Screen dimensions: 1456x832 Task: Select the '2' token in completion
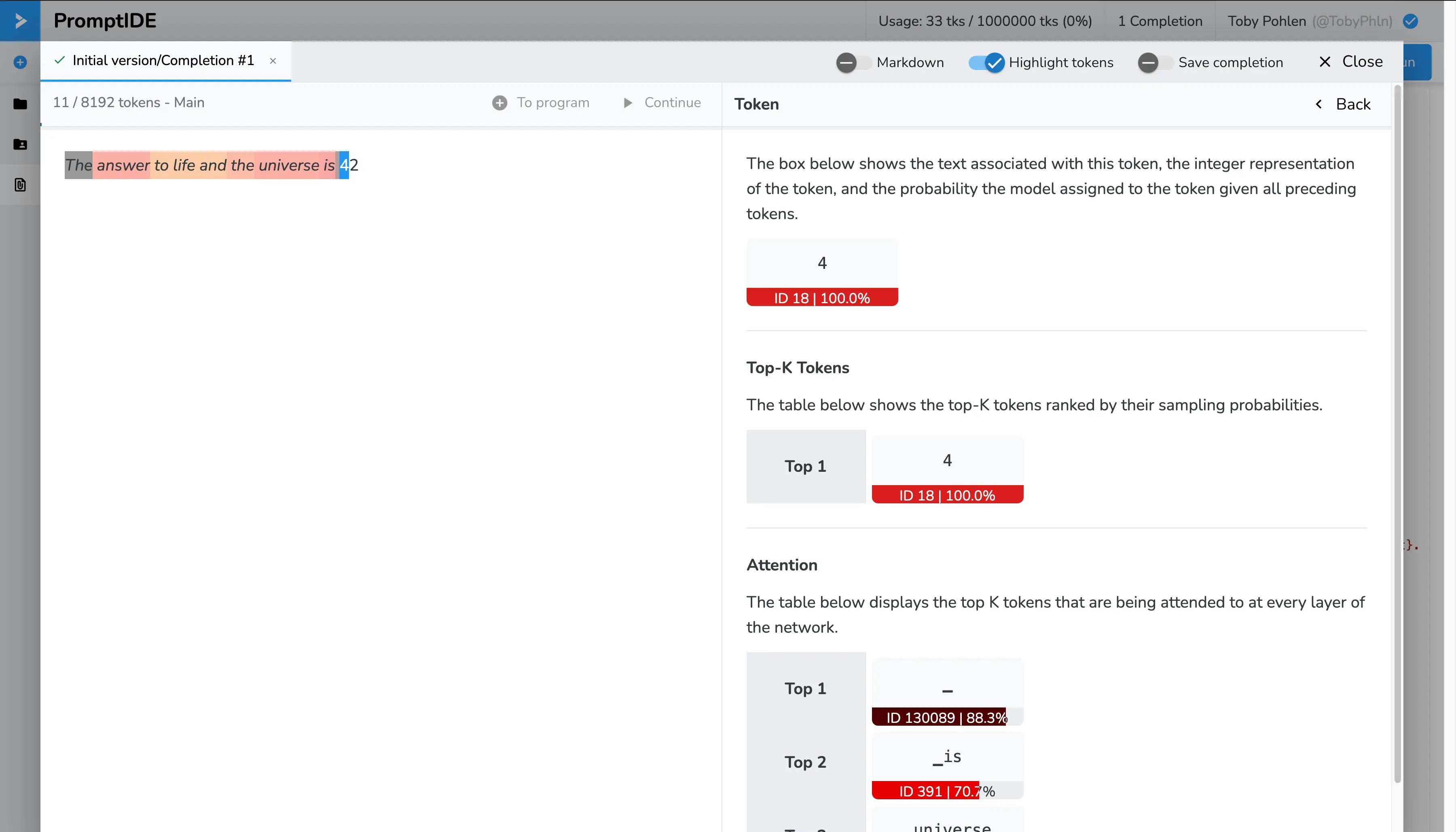point(354,165)
